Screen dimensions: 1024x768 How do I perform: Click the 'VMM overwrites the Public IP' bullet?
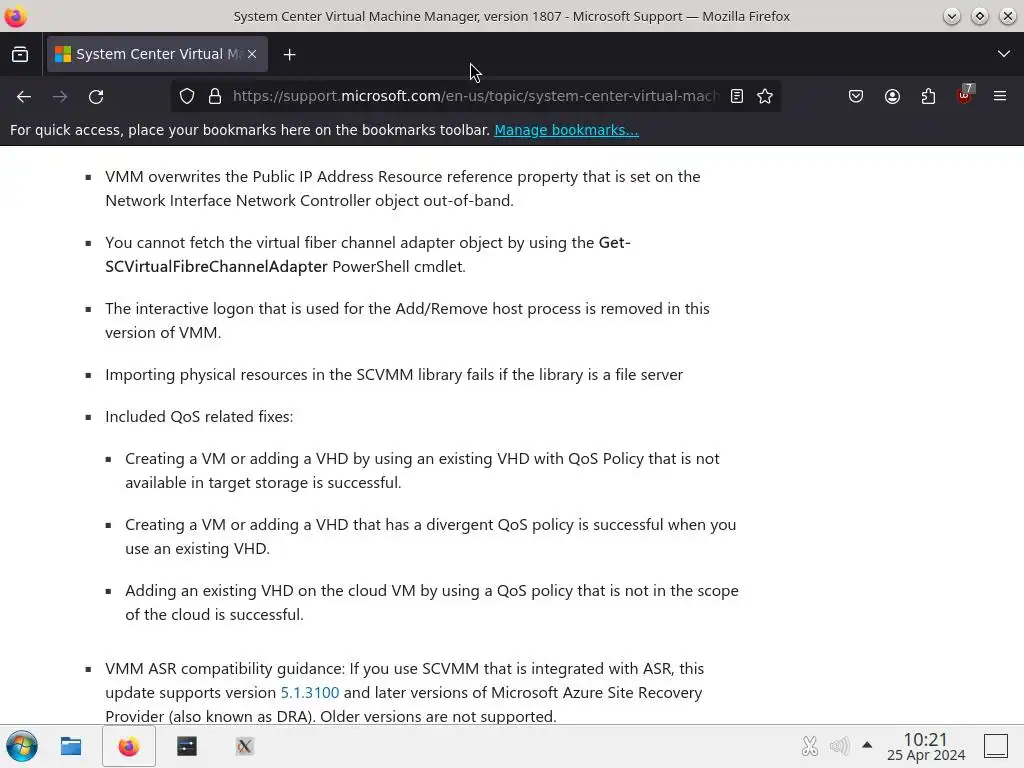pos(403,189)
